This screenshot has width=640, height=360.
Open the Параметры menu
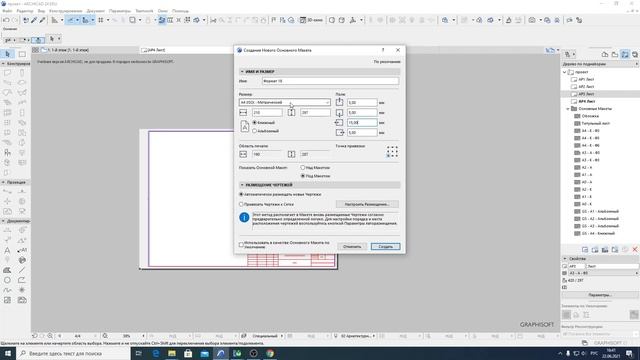point(120,11)
